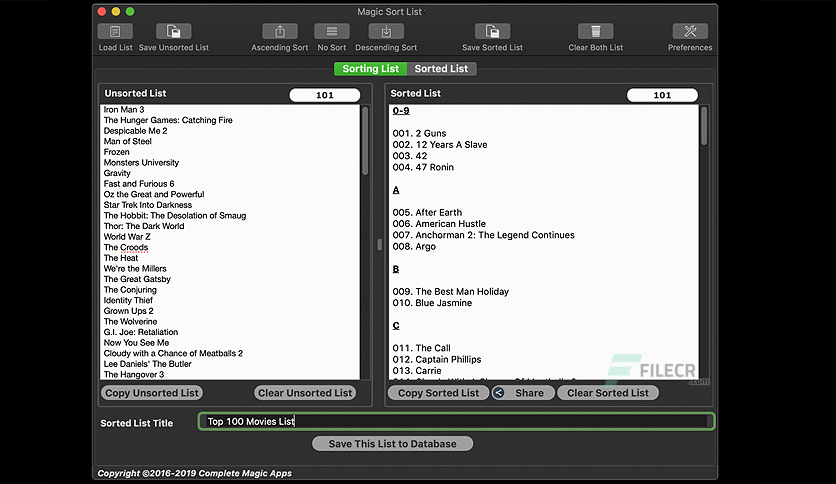Select 'Lee Daniels' The Butler' entry

click(x=147, y=364)
